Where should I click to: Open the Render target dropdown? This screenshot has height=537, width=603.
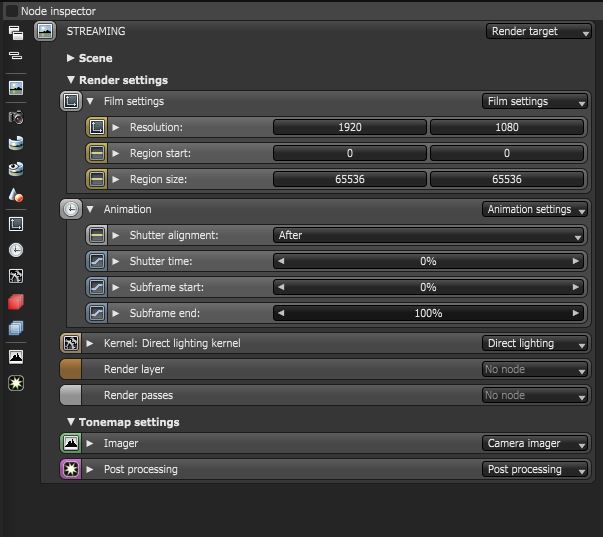[539, 32]
